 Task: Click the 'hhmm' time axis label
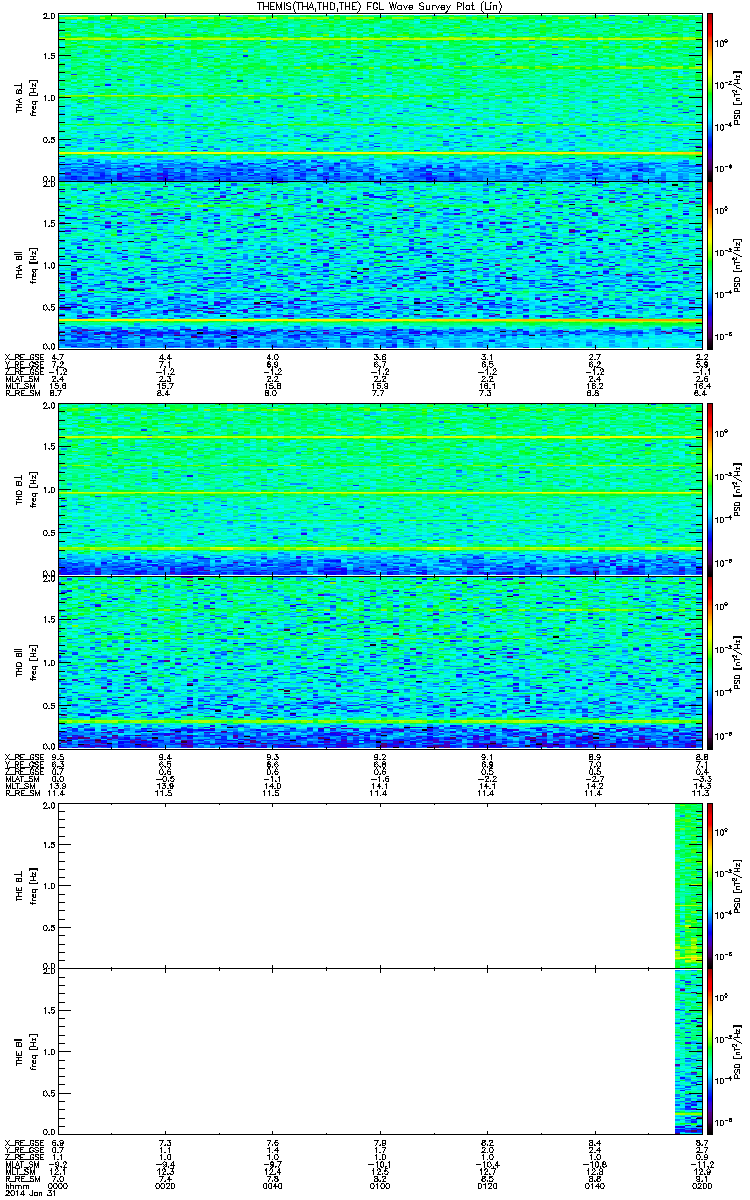click(17, 1186)
